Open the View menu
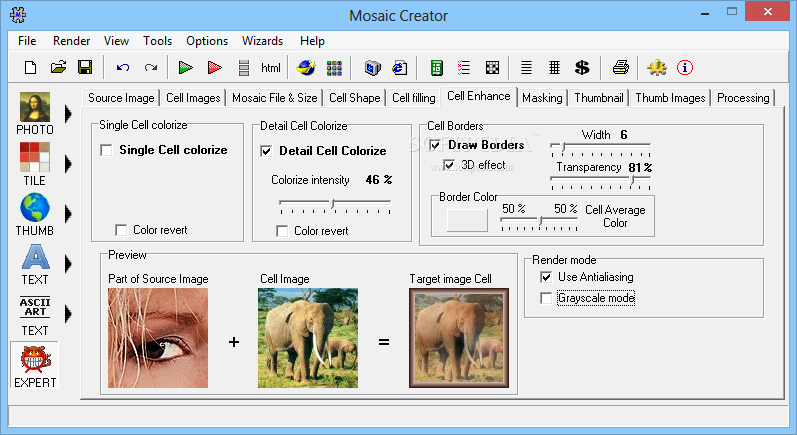797x435 pixels. click(116, 41)
